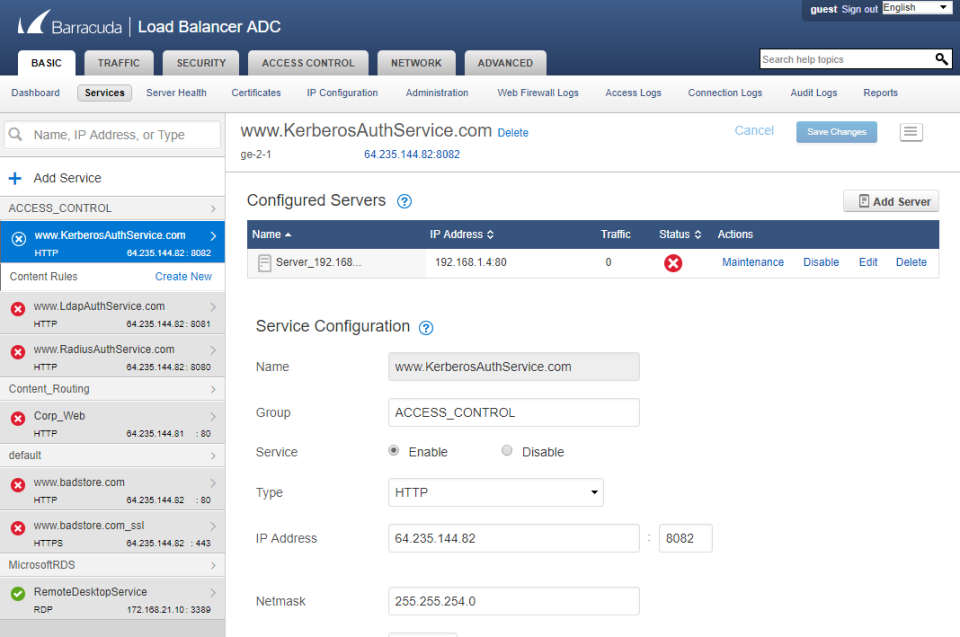
Task: Click the Delete link for Server_192.168
Action: click(x=911, y=261)
